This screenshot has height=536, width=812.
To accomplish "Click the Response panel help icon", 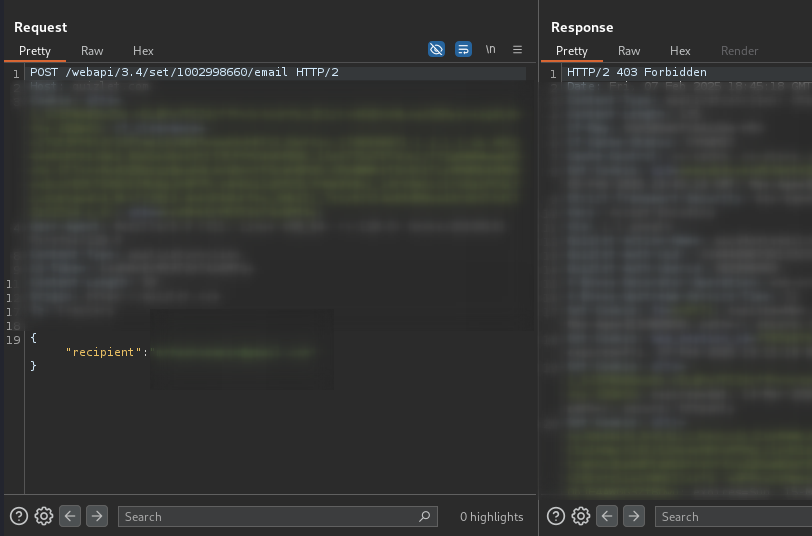I will 556,516.
